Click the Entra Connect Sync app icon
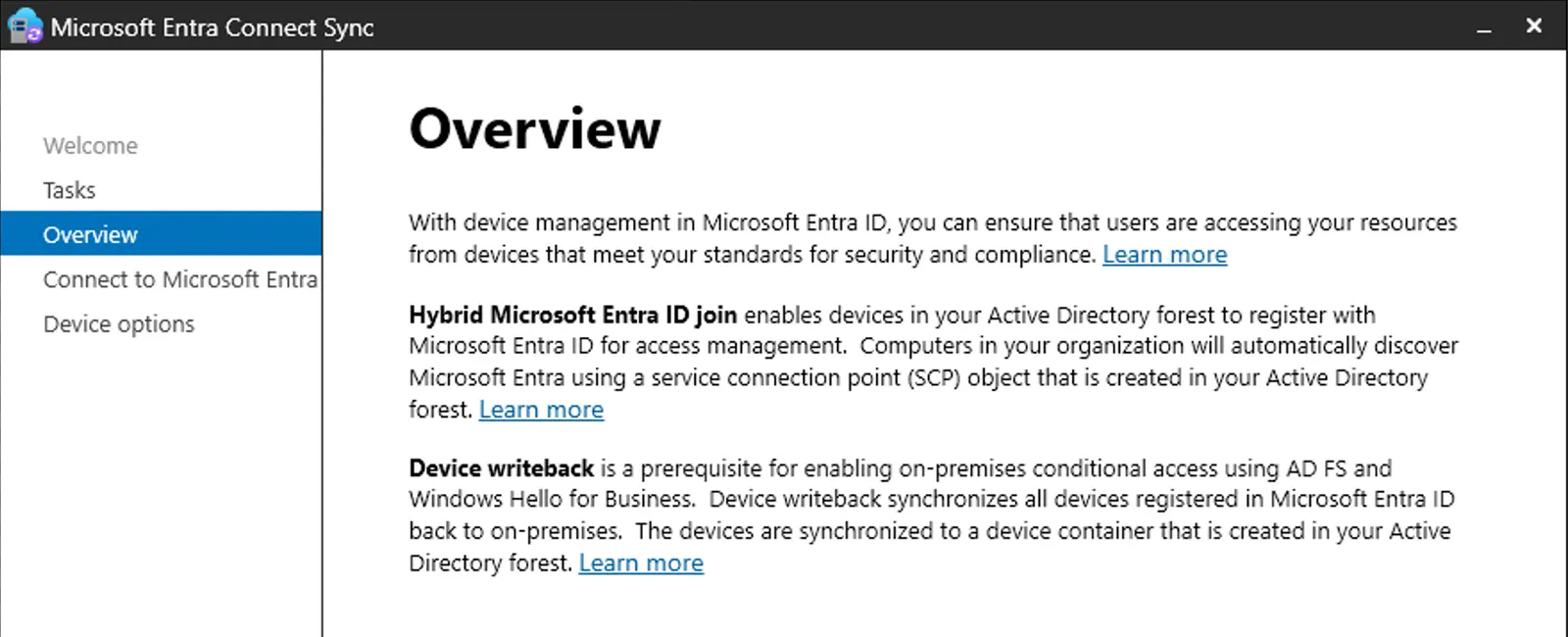1568x637 pixels. coord(24,26)
